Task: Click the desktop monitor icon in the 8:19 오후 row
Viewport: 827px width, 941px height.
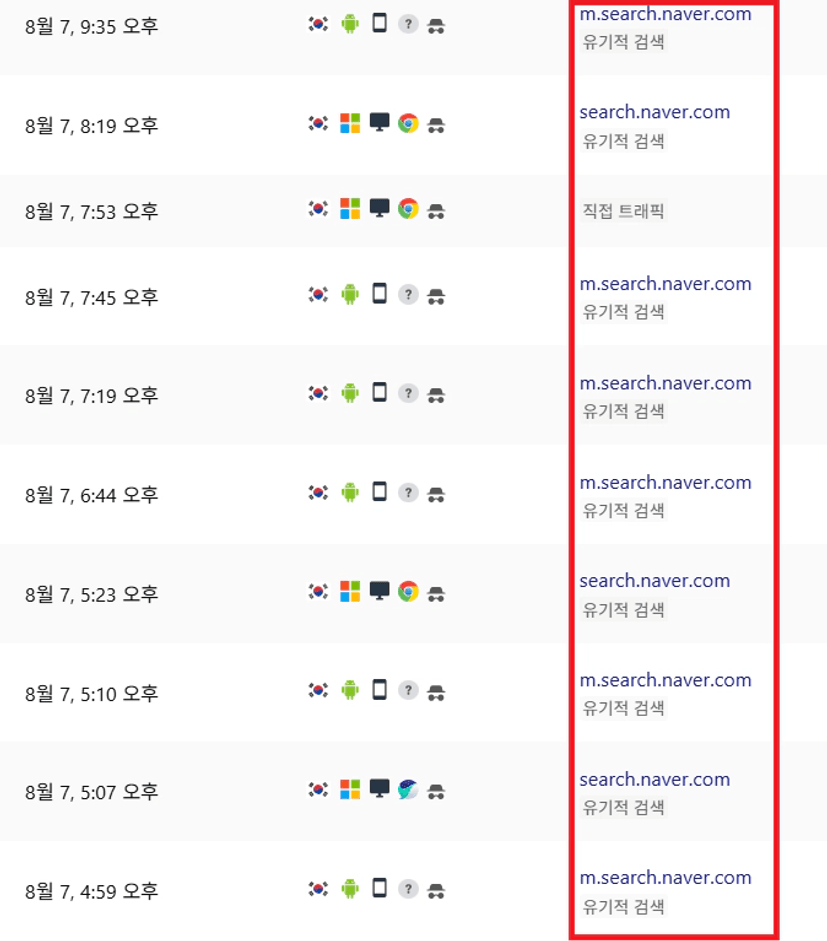Action: (379, 122)
